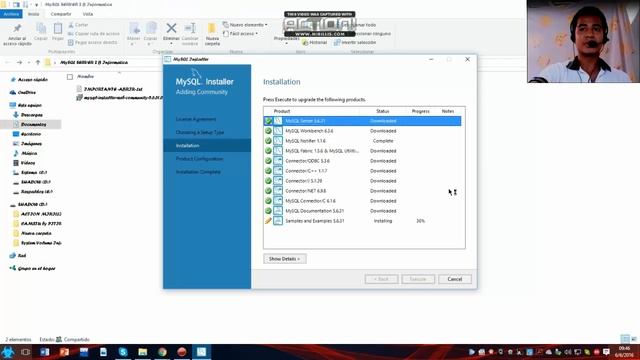
Task: Select the IMPORTANTE text file in File Explorer
Action: pyautogui.click(x=109, y=89)
